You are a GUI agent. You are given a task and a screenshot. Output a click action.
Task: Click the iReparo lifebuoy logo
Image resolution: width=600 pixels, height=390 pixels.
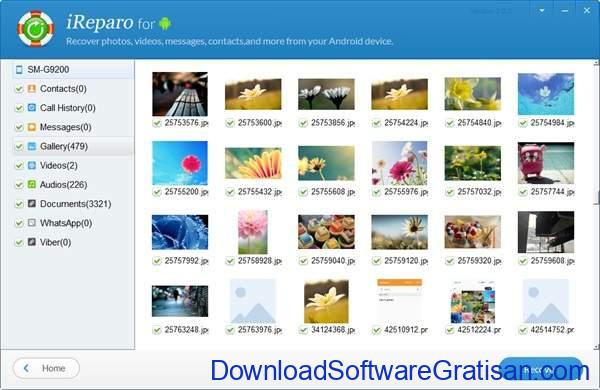tap(36, 29)
